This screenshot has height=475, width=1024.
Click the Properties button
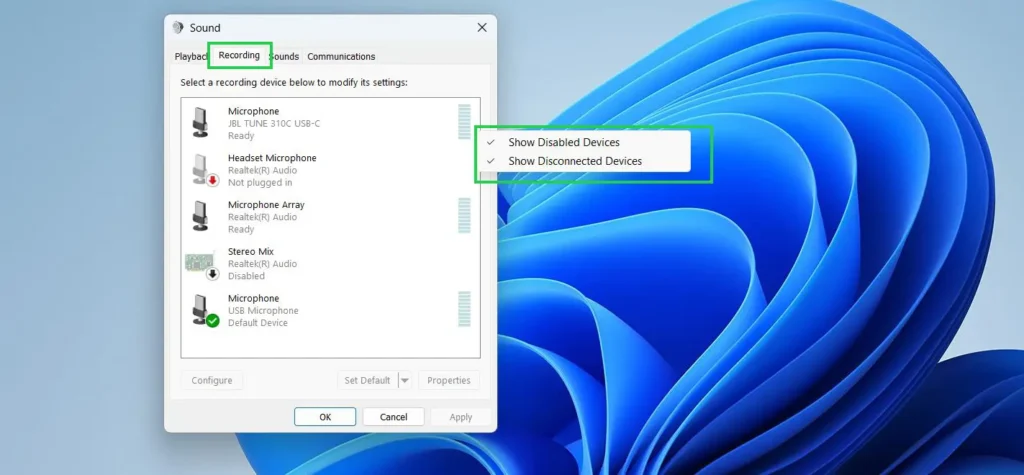click(449, 380)
